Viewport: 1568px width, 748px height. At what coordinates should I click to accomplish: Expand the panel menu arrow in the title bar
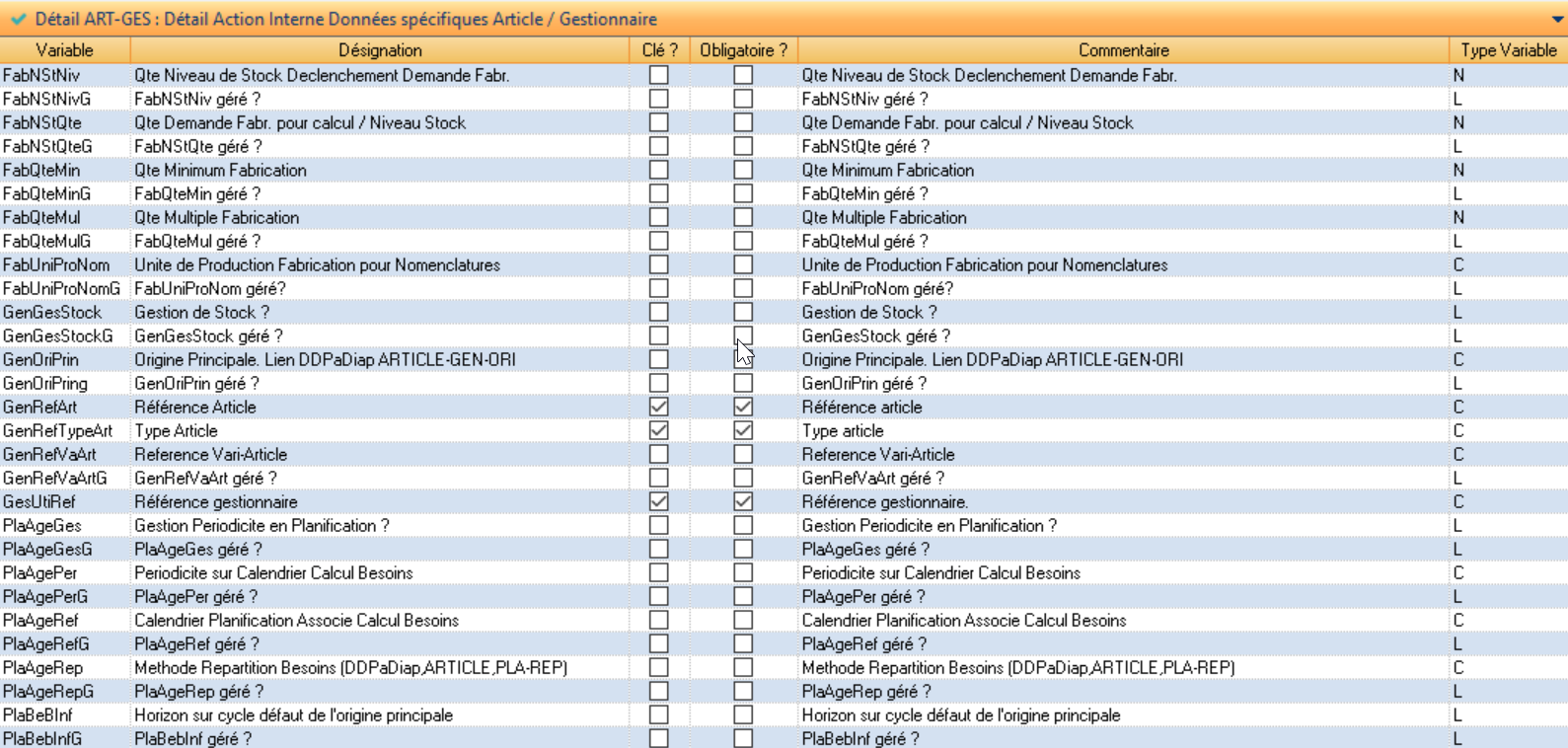click(x=1557, y=20)
